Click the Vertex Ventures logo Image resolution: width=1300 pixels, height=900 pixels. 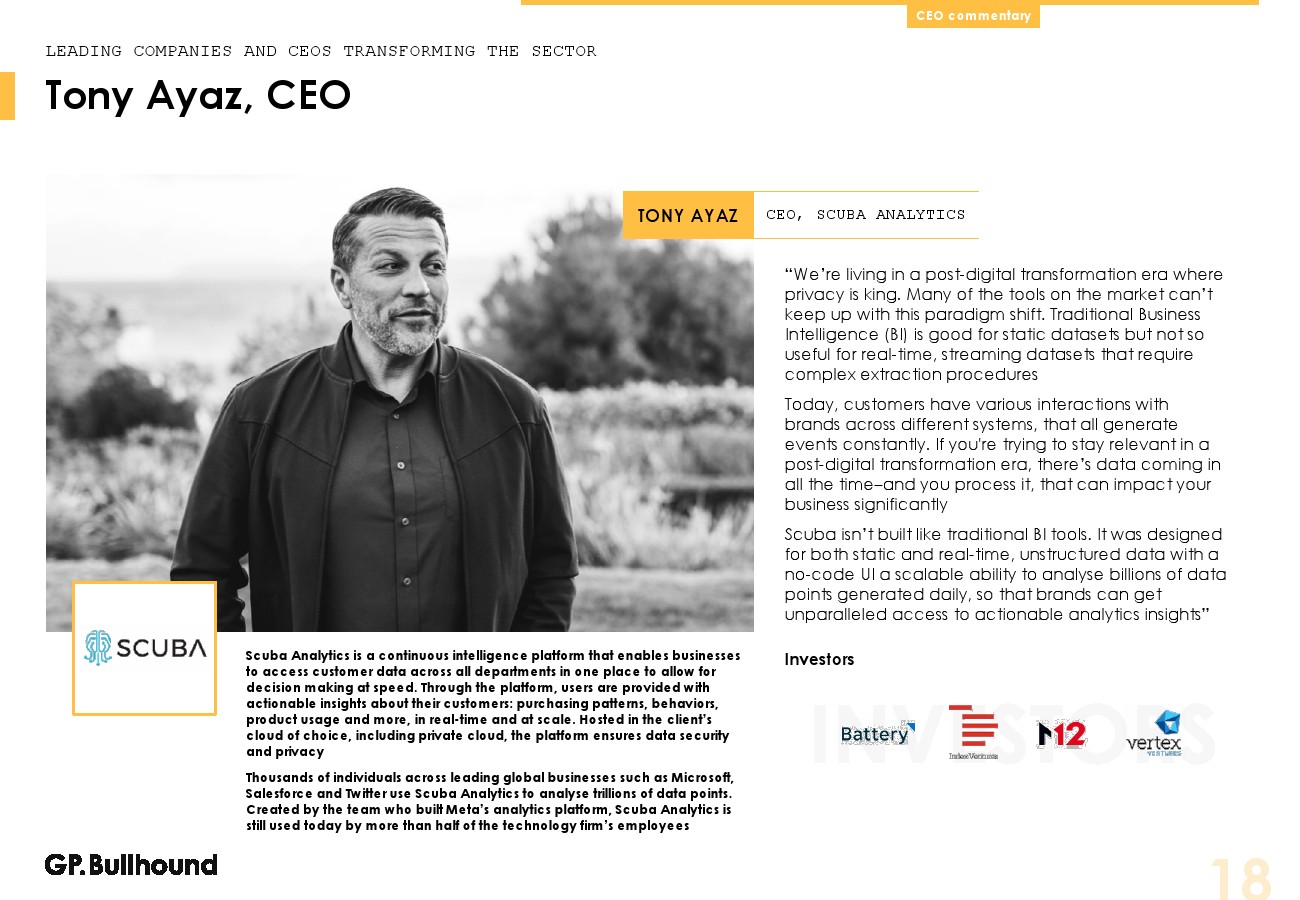click(x=1154, y=734)
